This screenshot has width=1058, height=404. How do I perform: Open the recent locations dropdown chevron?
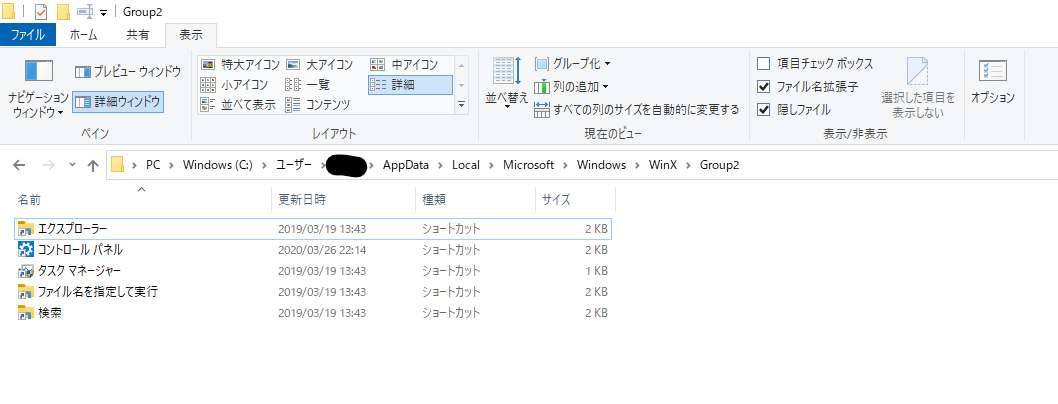(x=73, y=165)
